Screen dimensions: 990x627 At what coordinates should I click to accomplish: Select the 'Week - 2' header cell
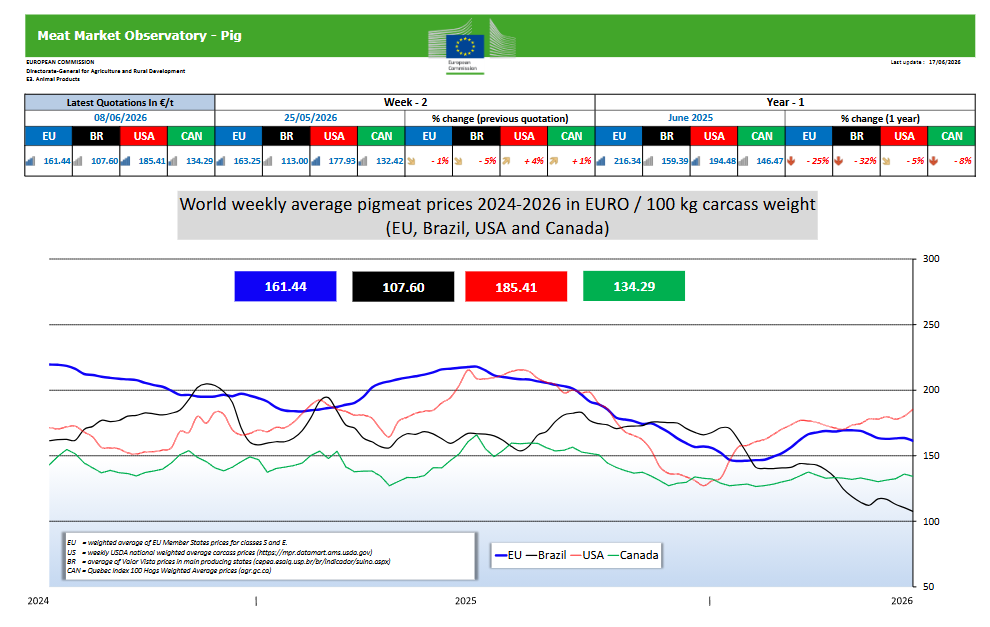tap(405, 102)
